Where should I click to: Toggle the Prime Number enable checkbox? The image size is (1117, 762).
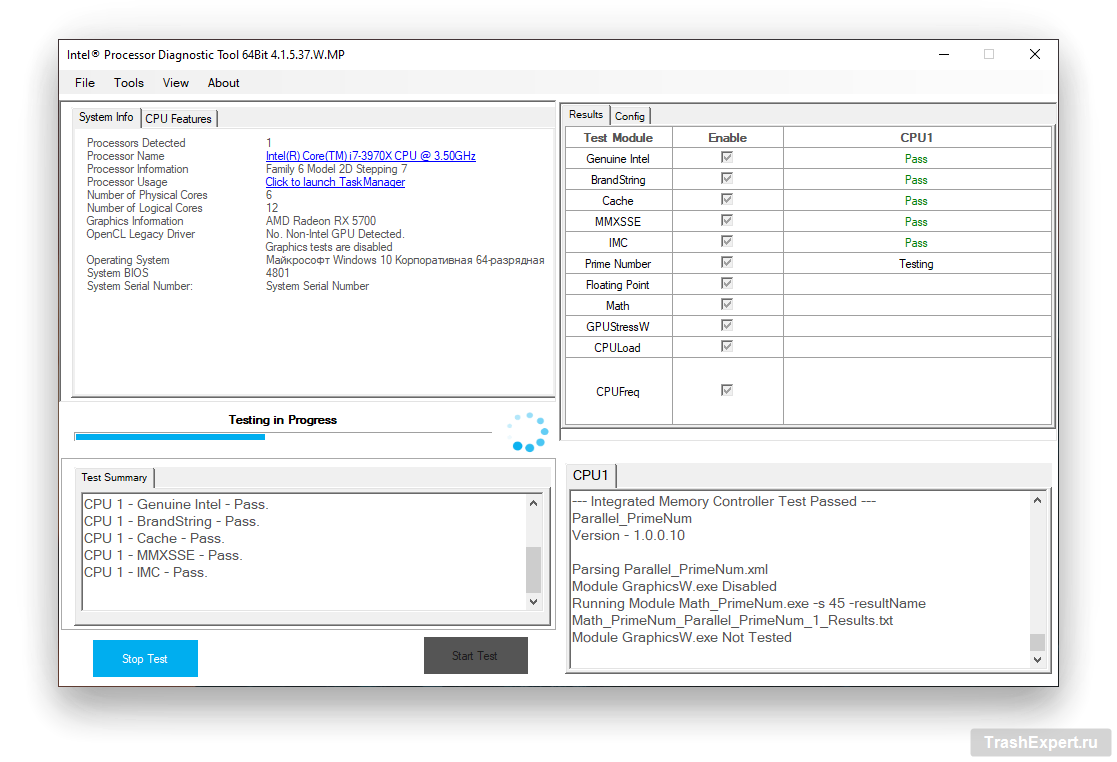tap(727, 263)
